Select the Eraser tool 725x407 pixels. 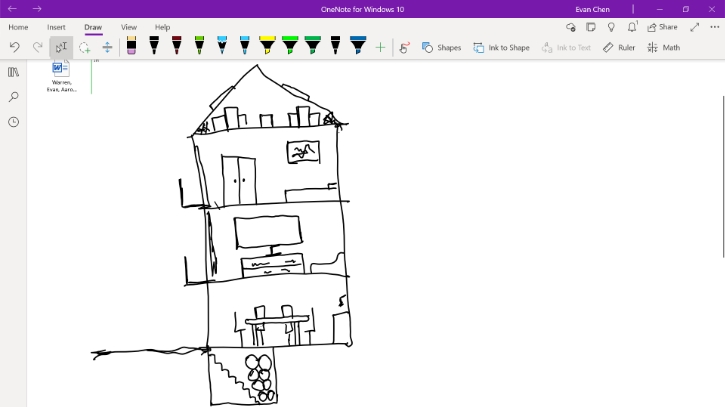point(131,46)
